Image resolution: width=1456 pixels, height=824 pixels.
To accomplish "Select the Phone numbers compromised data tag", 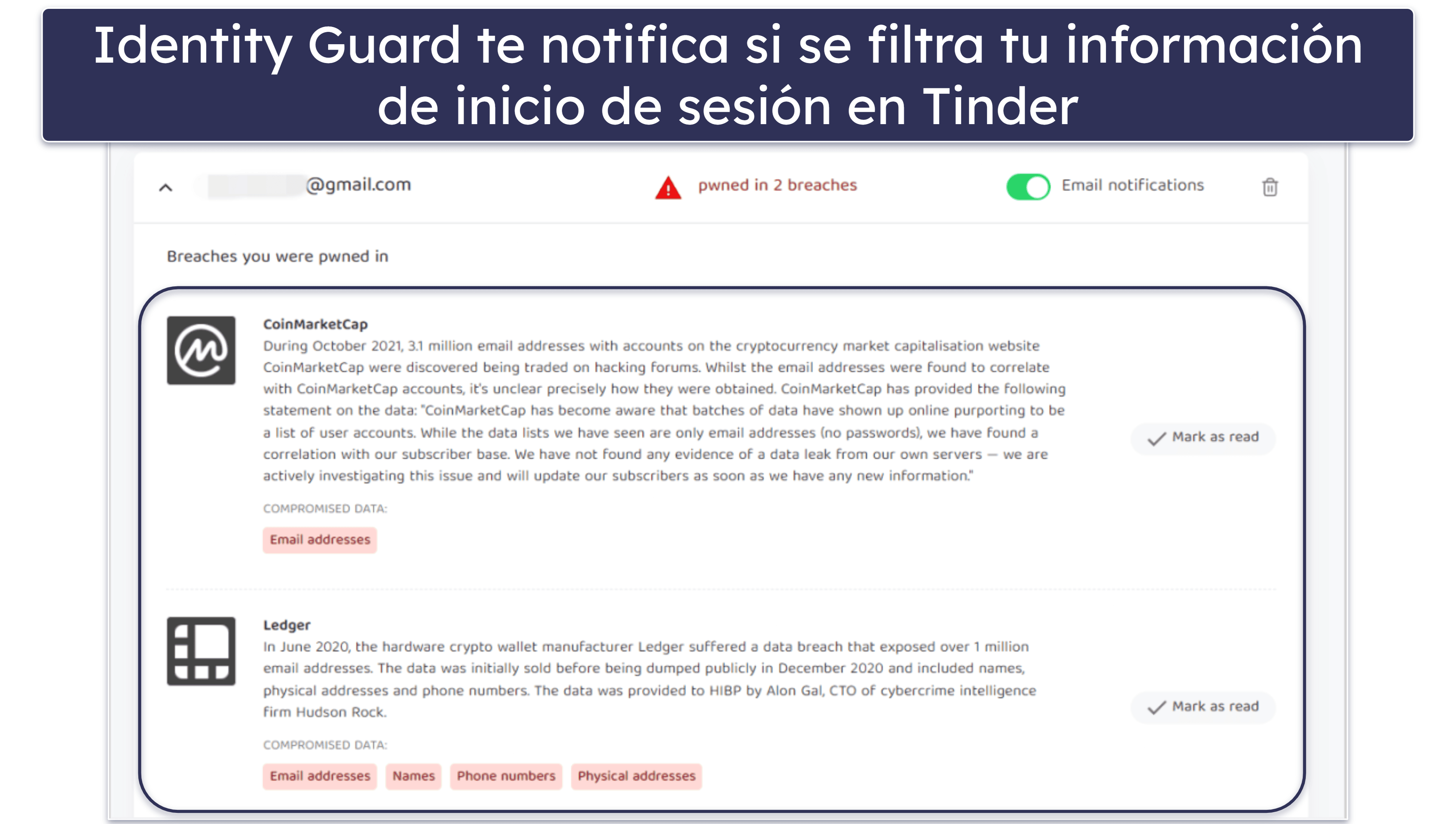I will (x=505, y=776).
